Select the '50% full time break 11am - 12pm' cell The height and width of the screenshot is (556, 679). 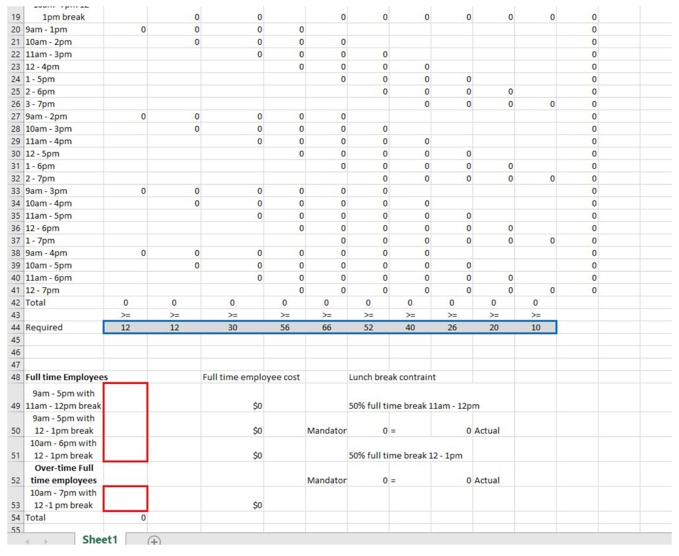click(414, 406)
